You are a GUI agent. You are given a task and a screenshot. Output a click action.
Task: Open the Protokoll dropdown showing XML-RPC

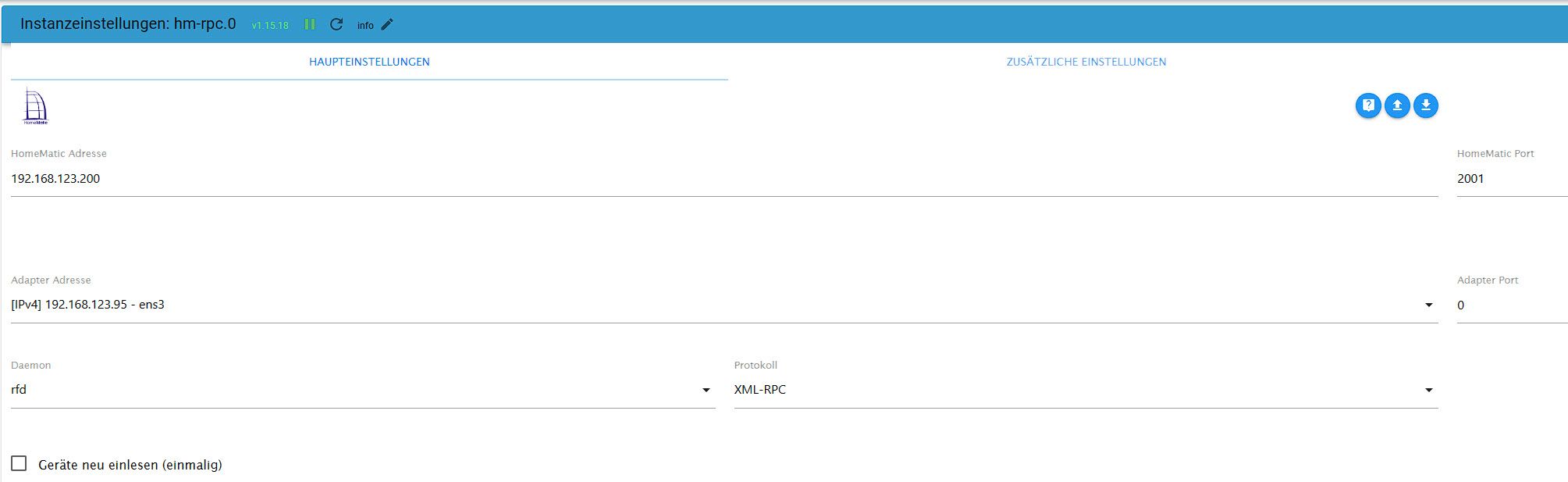(1428, 390)
